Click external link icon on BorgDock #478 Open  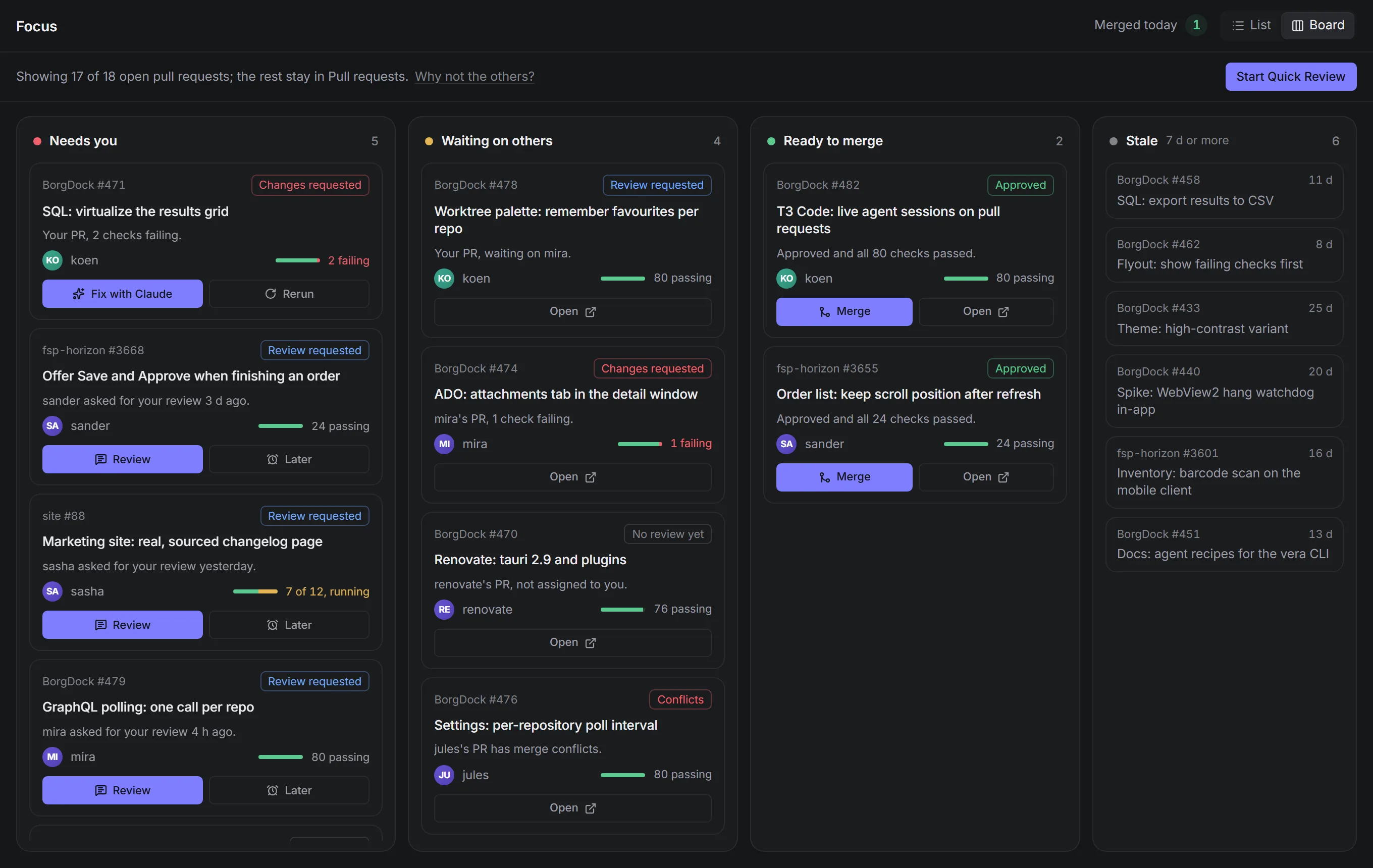[590, 312]
